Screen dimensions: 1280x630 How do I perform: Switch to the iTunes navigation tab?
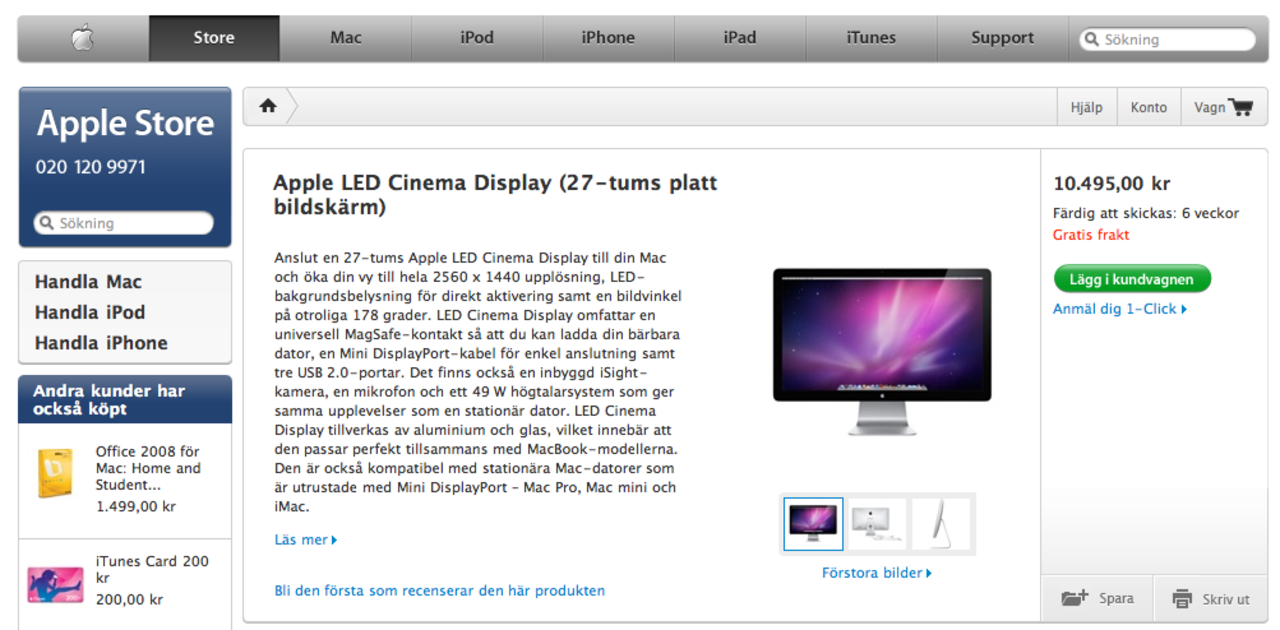point(871,38)
